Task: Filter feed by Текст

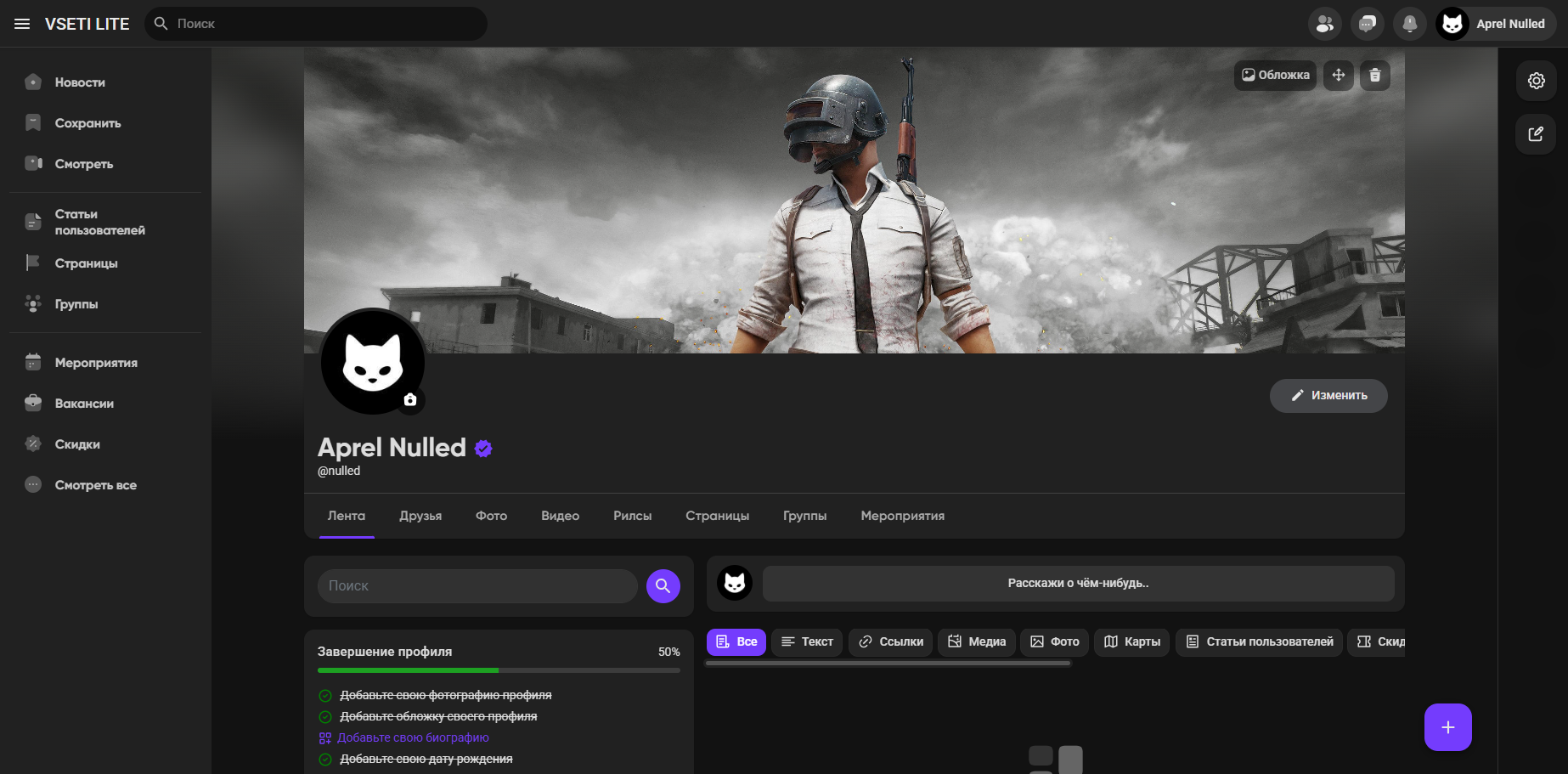Action: pyautogui.click(x=807, y=642)
